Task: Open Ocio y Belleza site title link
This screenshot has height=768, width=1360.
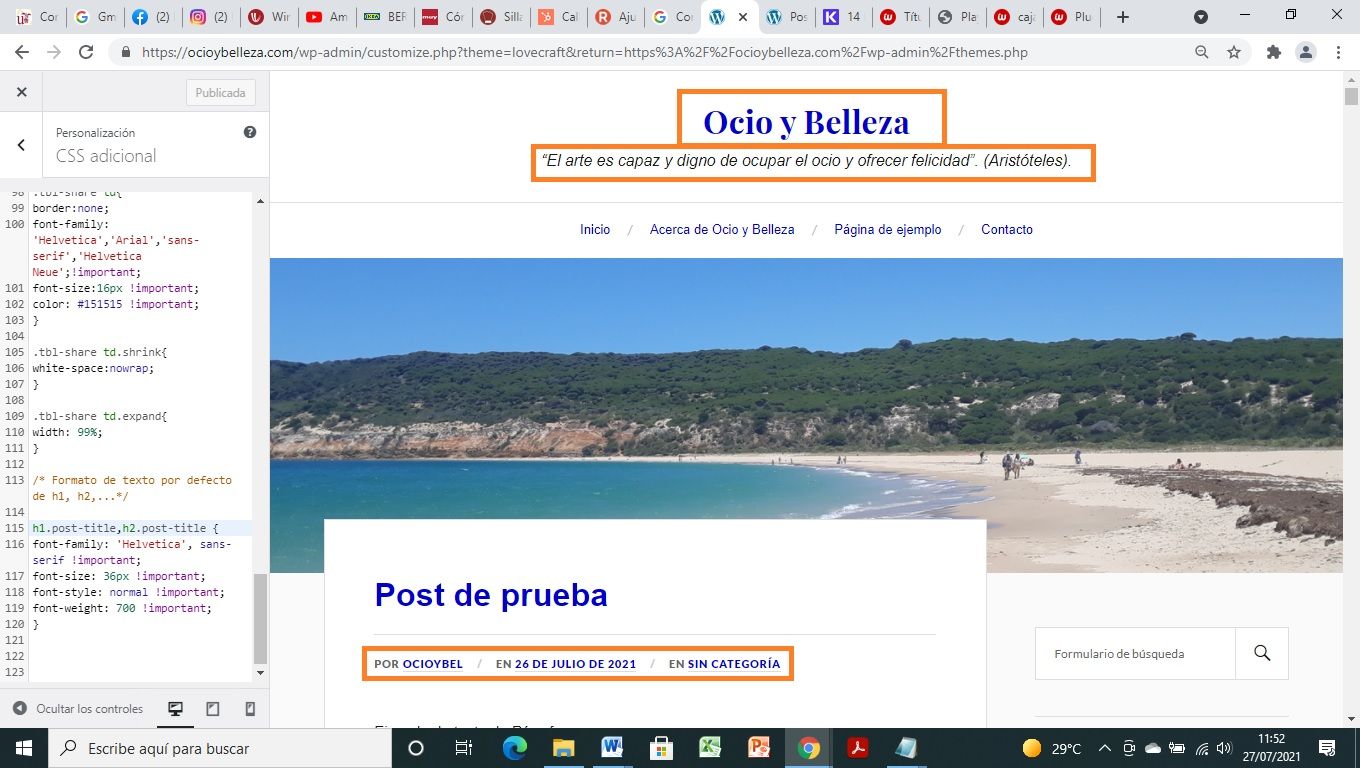Action: (x=806, y=122)
